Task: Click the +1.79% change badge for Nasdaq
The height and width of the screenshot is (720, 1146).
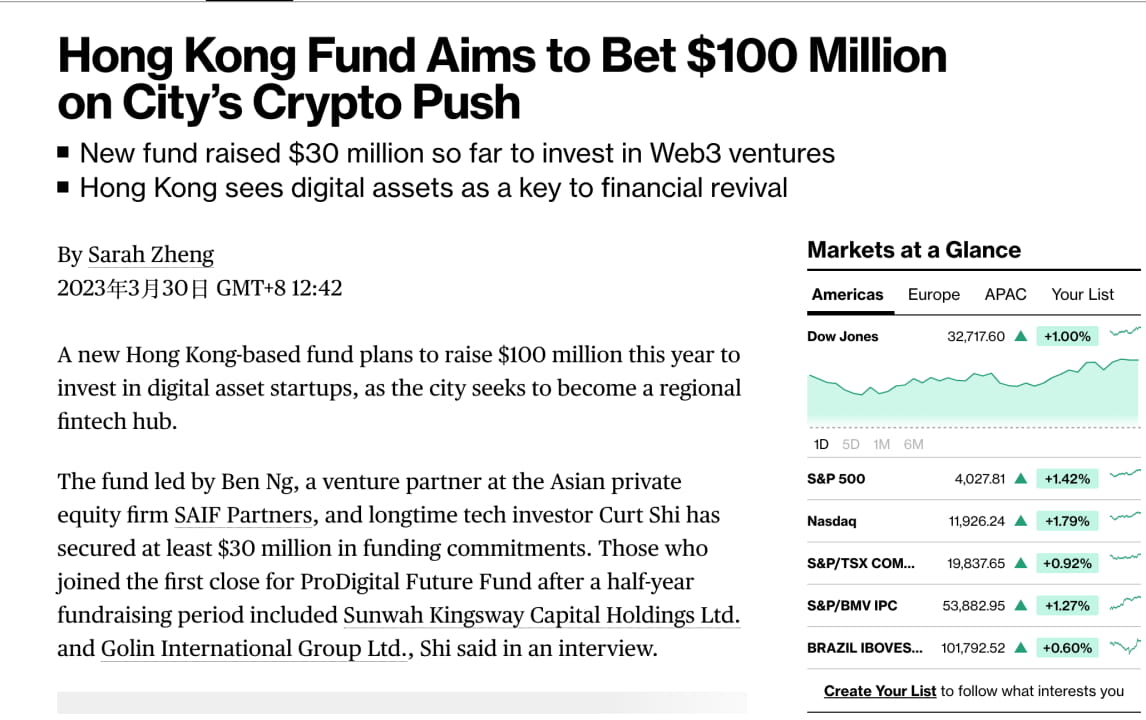Action: click(x=1067, y=520)
